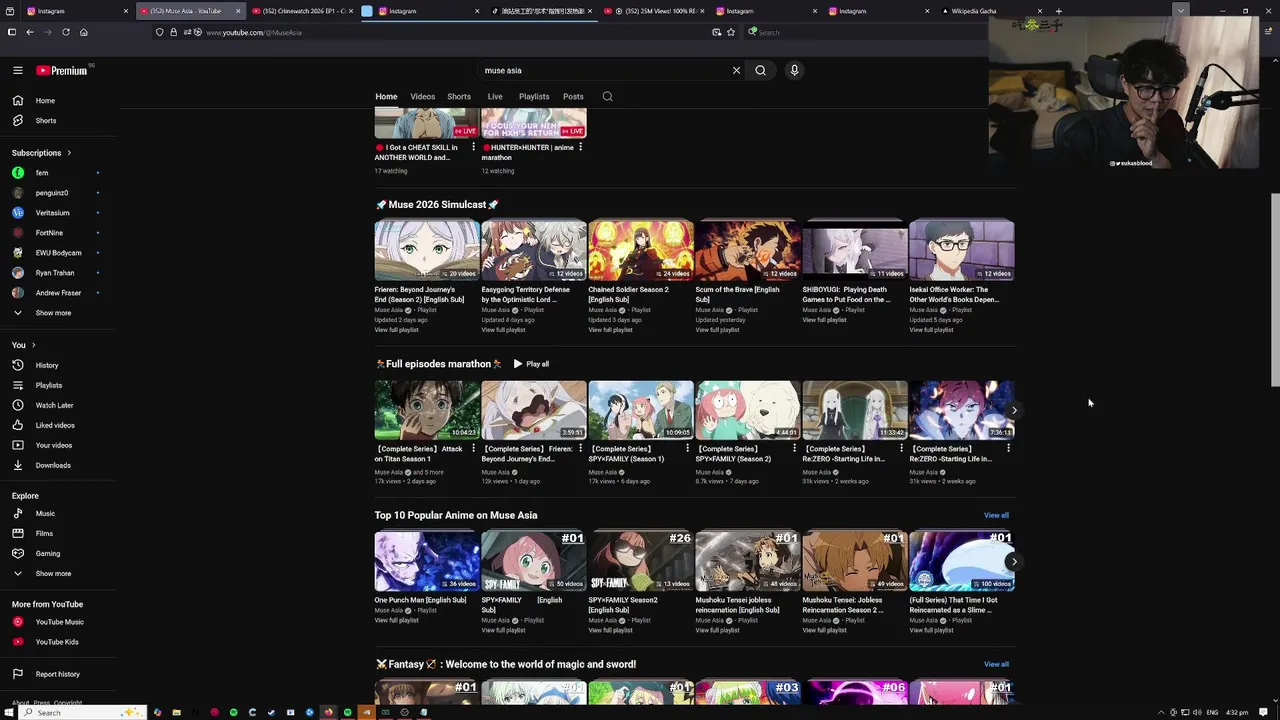
Task: Click the search magnifier button
Action: (761, 70)
